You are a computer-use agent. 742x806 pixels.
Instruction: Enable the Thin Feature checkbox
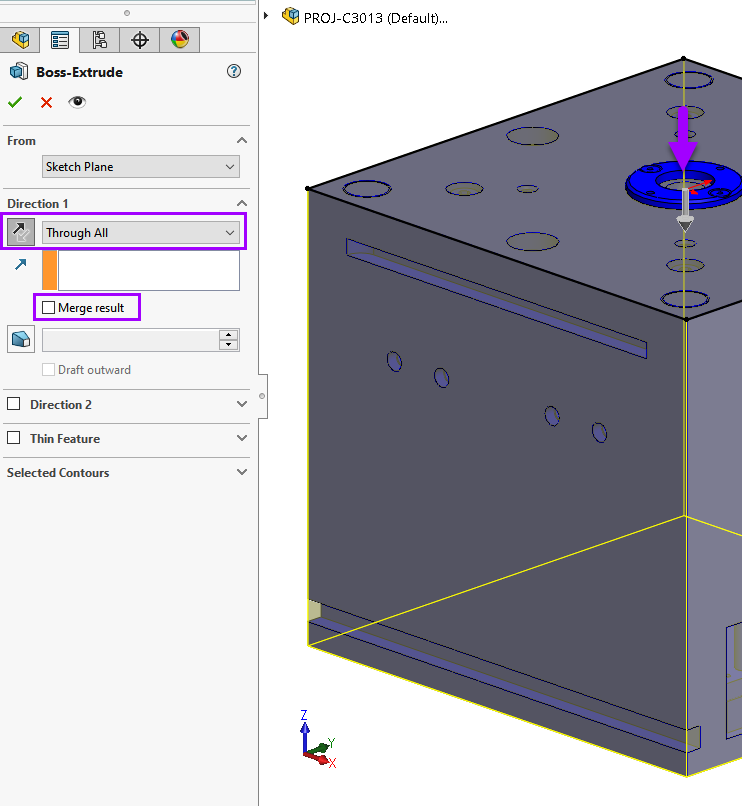(x=14, y=438)
